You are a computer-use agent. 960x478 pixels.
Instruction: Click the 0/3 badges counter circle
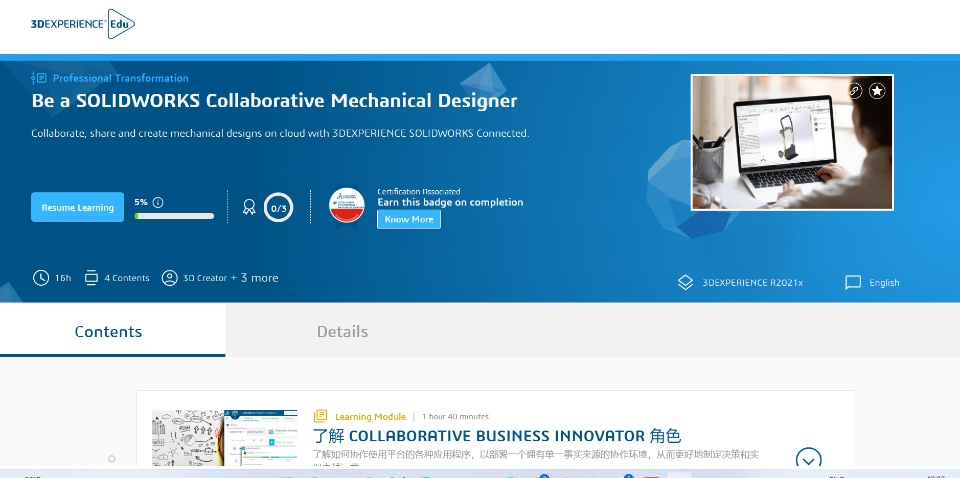pyautogui.click(x=279, y=208)
